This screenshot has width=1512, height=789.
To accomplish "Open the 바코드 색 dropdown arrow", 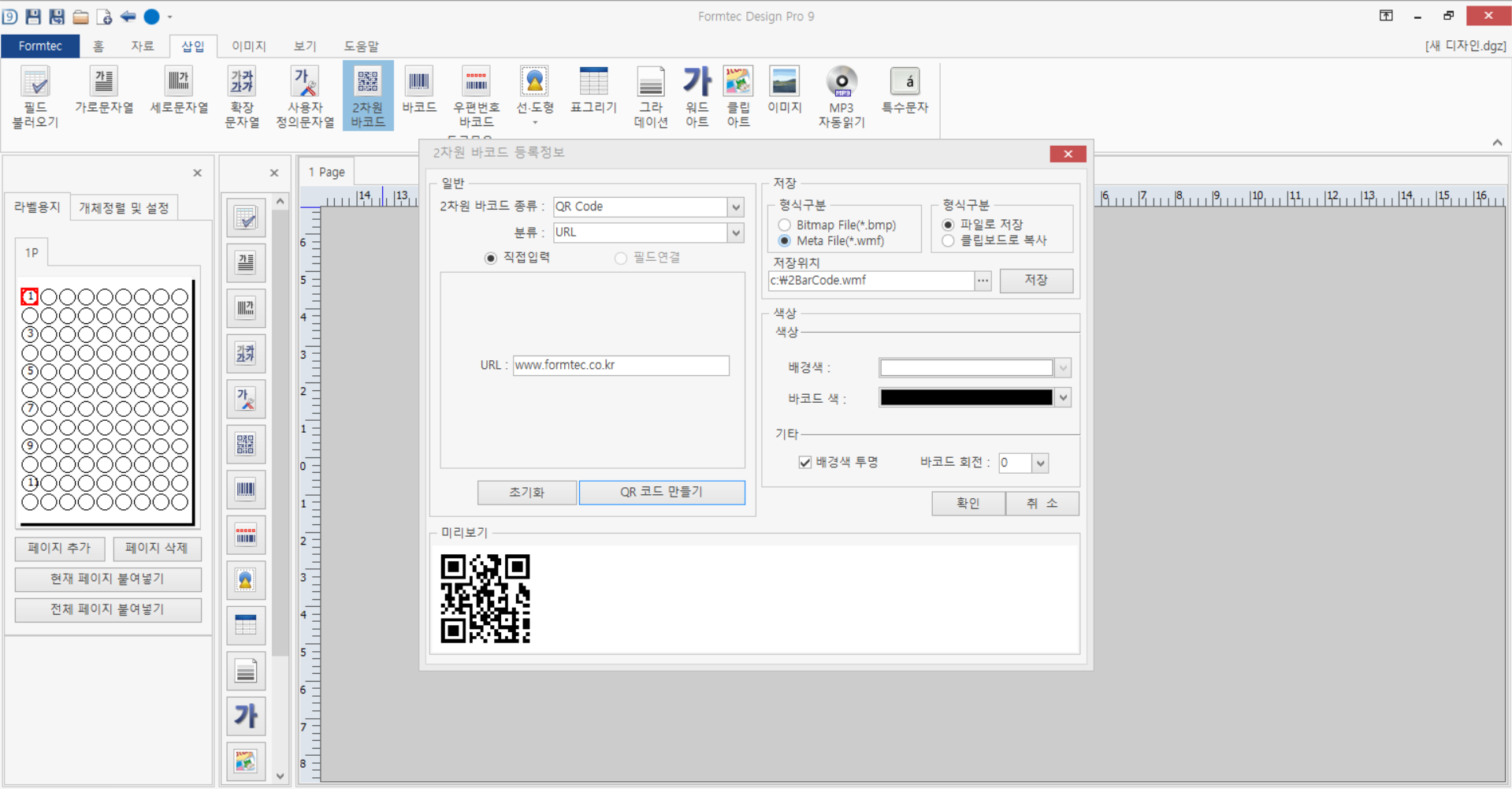I will pyautogui.click(x=1063, y=397).
